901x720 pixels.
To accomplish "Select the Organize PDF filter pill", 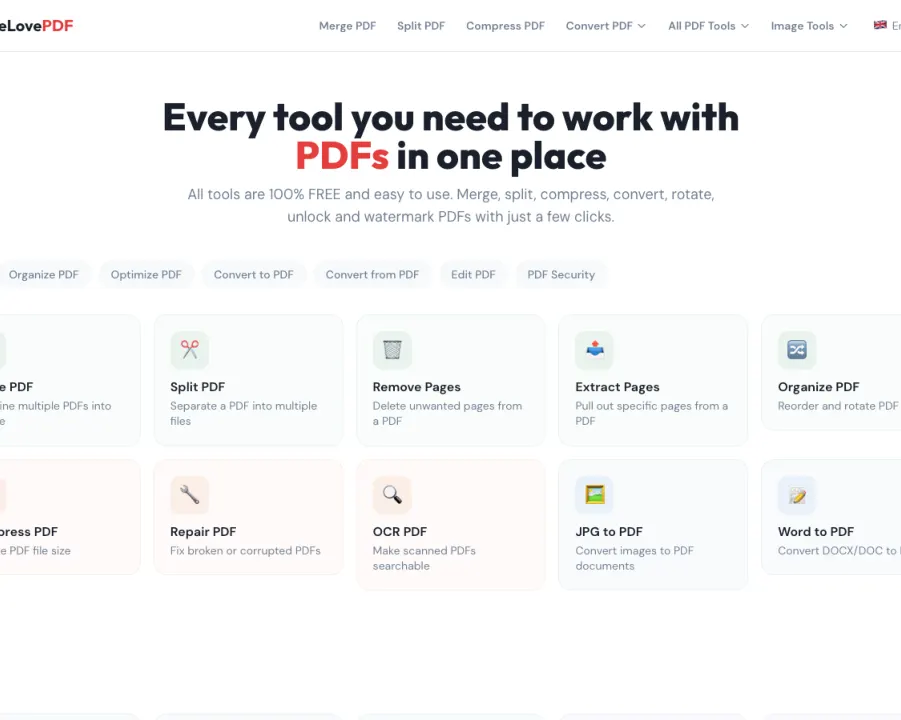I will pos(43,275).
